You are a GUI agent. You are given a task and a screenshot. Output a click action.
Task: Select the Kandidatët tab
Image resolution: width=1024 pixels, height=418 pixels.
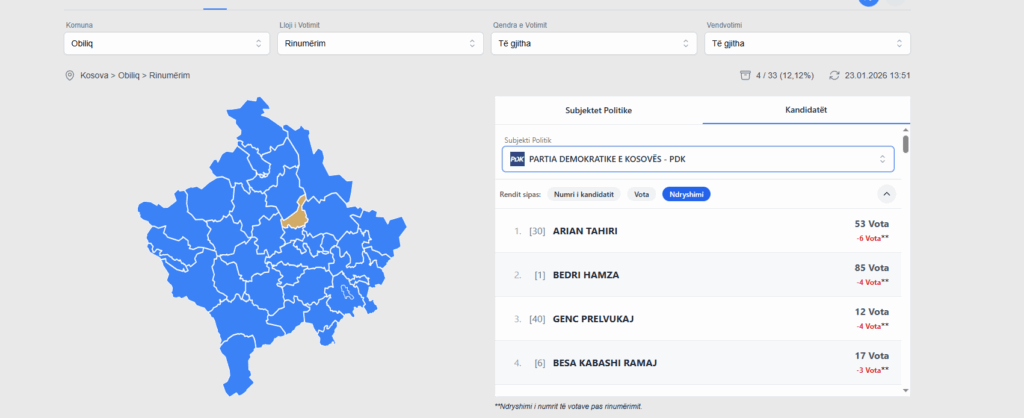[806, 110]
